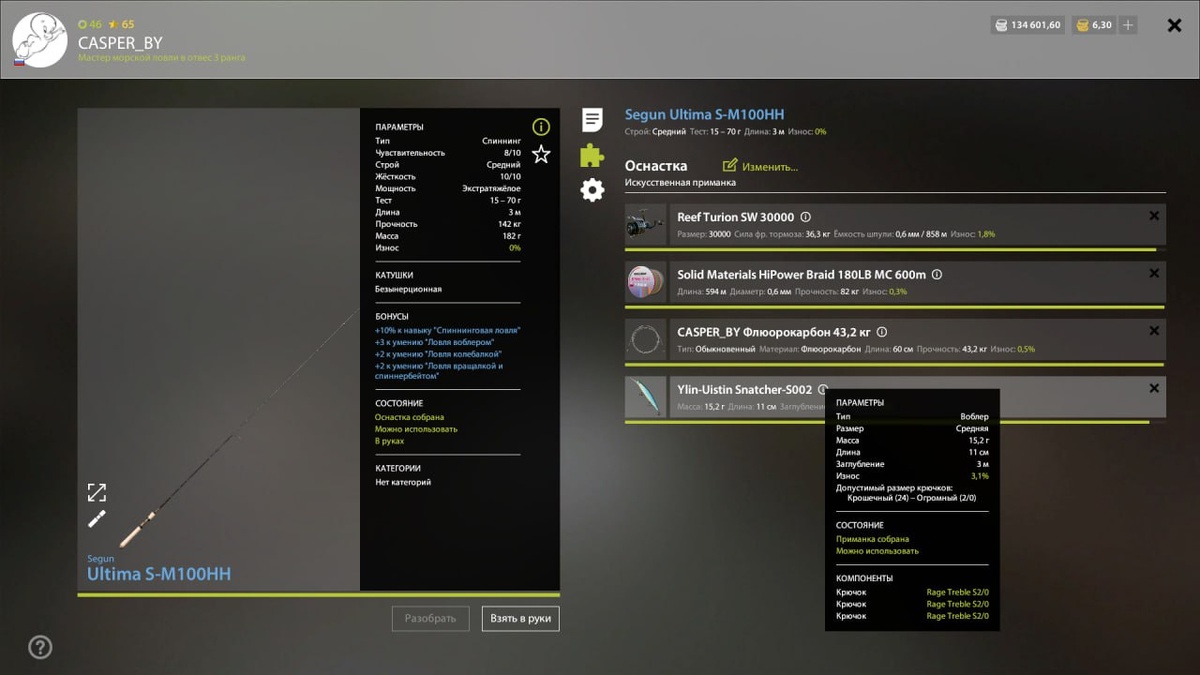Screen dimensions: 1200x675
Task: Click the Экстратяжёлое power value
Action: pyautogui.click(x=491, y=188)
